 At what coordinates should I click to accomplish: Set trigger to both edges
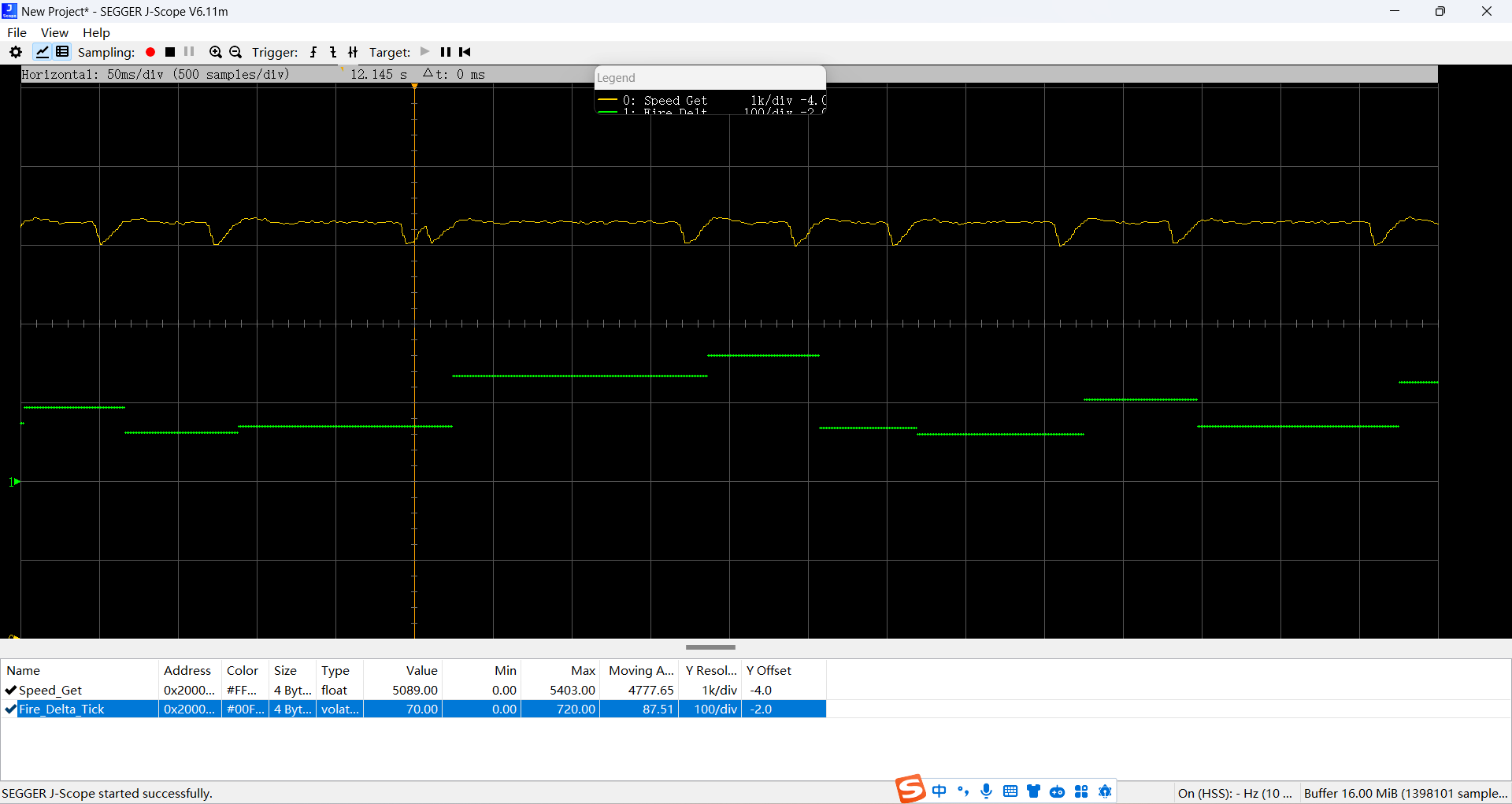pyautogui.click(x=353, y=52)
